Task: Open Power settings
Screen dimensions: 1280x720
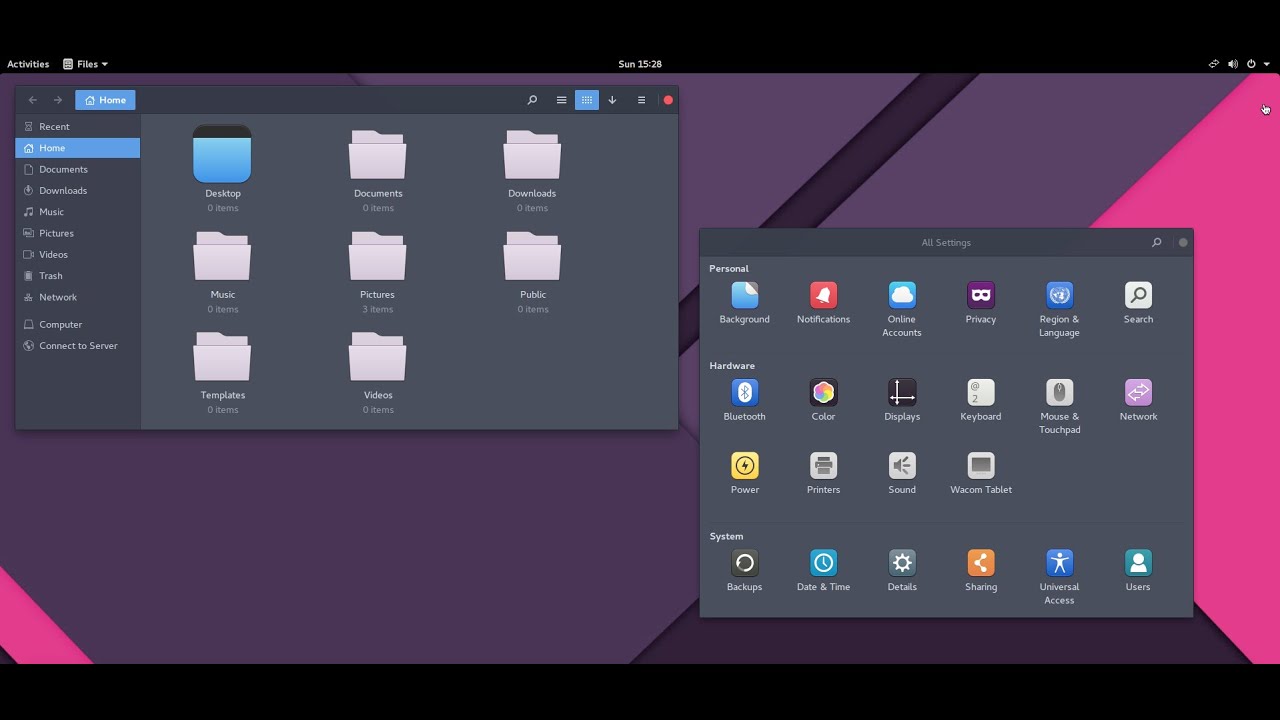Action: (744, 465)
